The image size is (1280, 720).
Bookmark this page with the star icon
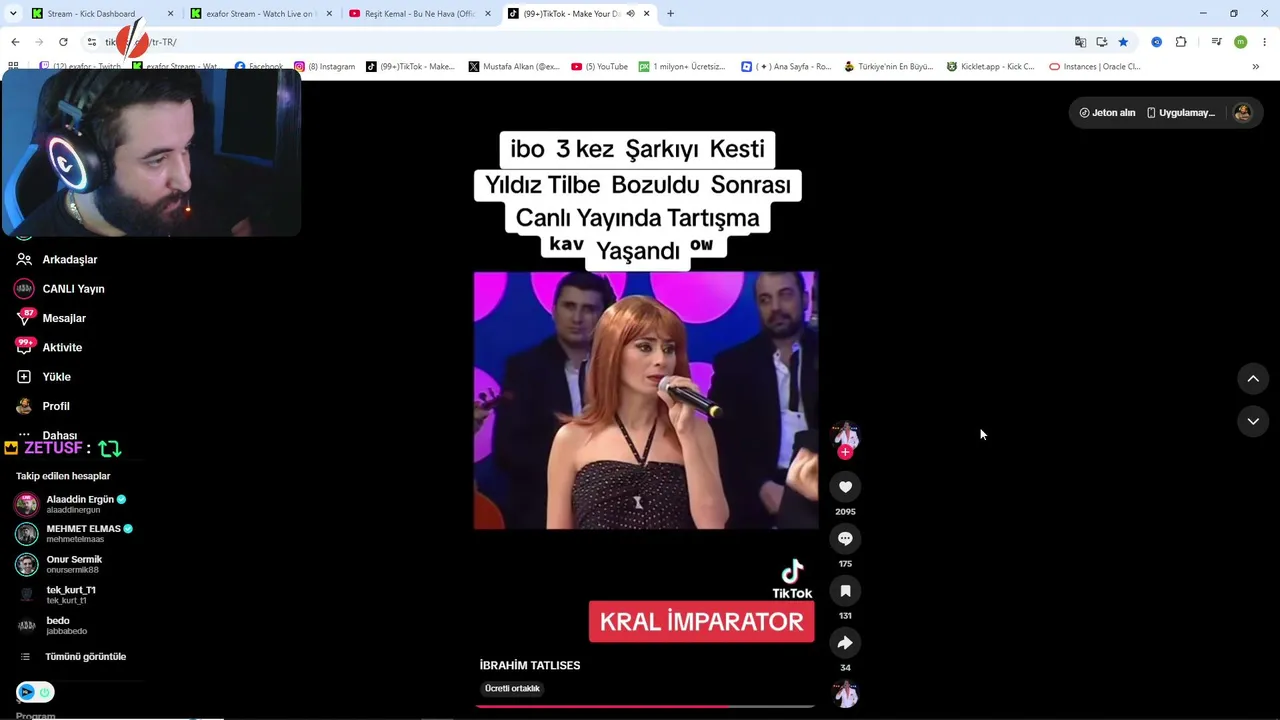point(1123,42)
